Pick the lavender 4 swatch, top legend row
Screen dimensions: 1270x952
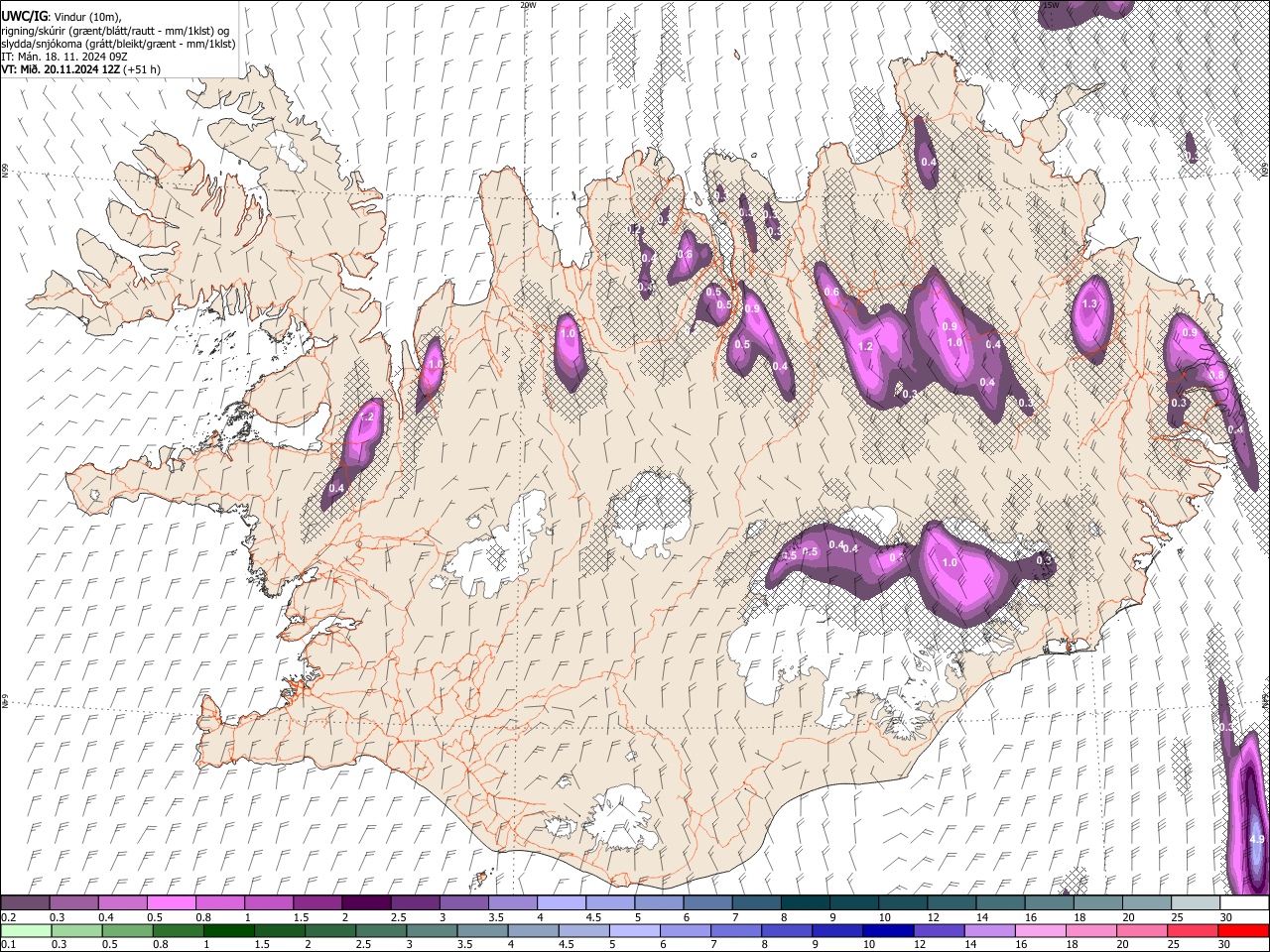click(x=562, y=902)
